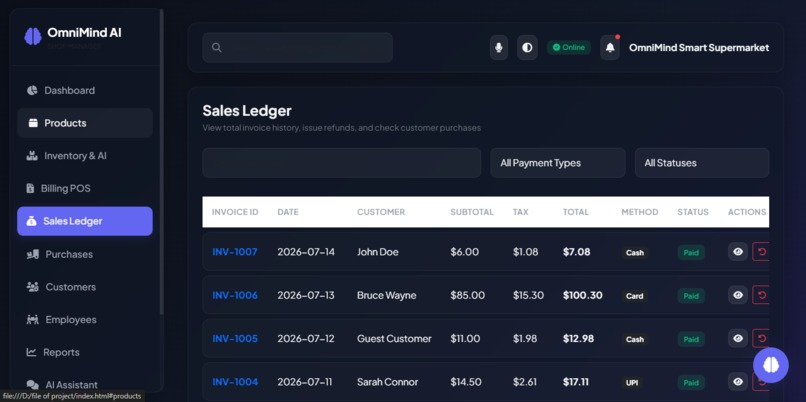
Task: Click the INVOICE ID column header
Action: pos(235,212)
